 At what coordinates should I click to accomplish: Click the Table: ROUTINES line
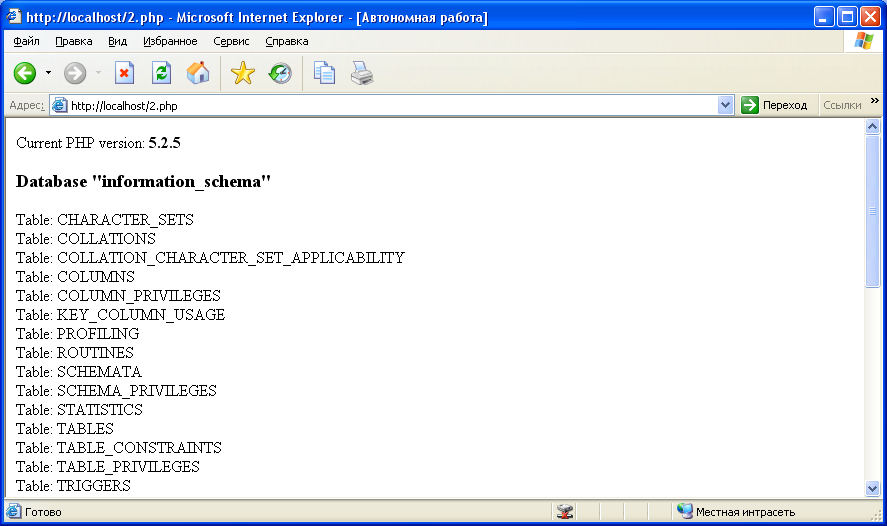pos(75,353)
